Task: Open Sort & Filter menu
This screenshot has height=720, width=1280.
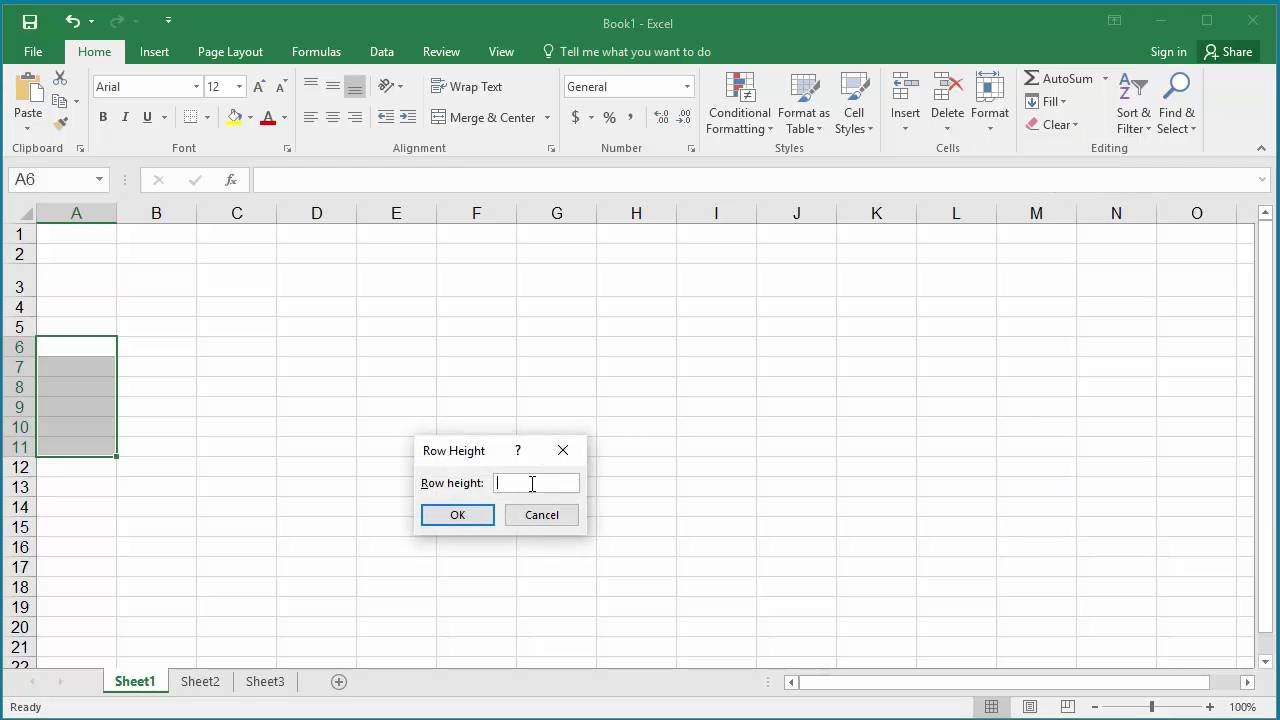Action: coord(1133,104)
